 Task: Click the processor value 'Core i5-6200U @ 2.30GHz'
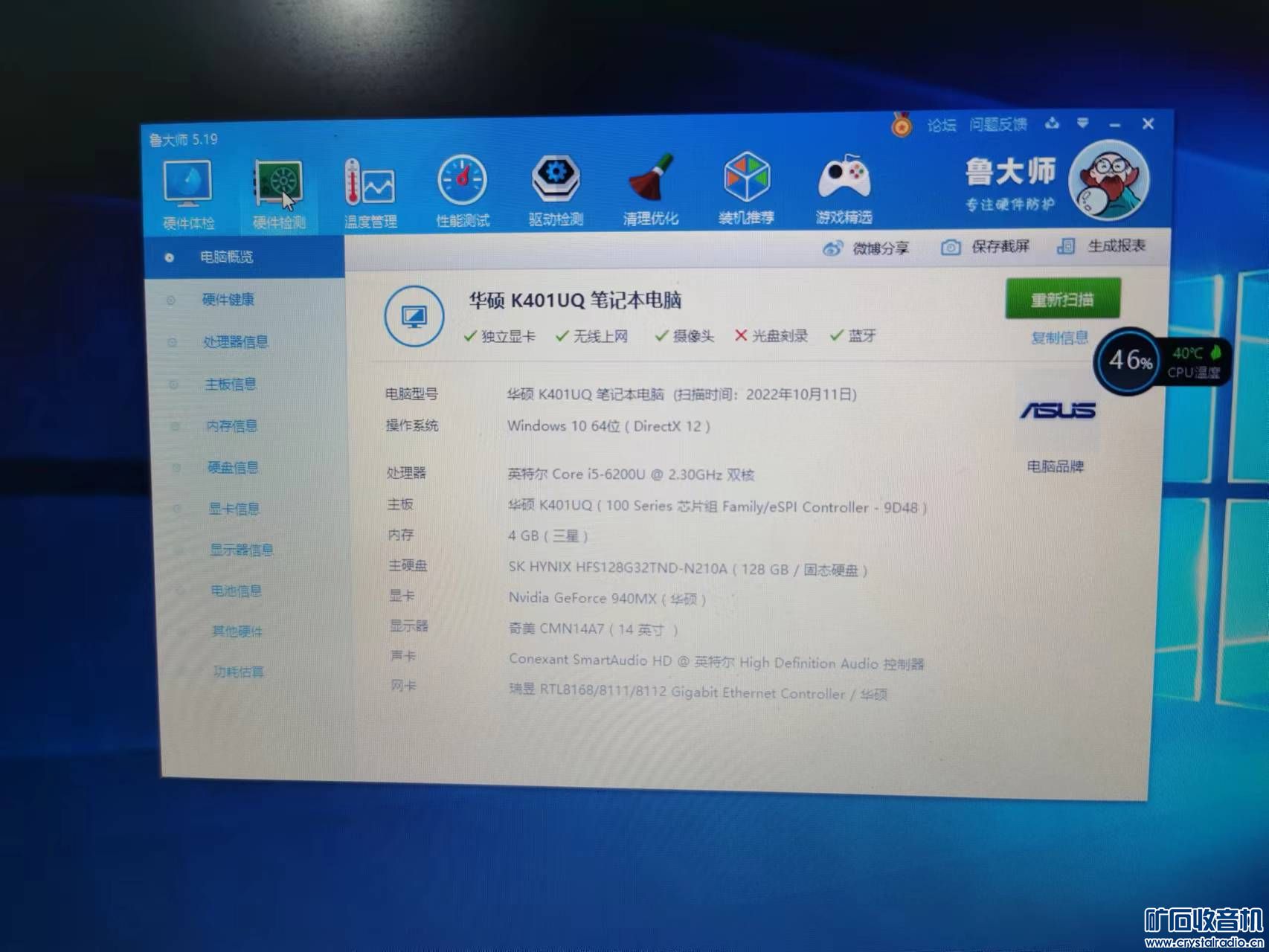[637, 475]
